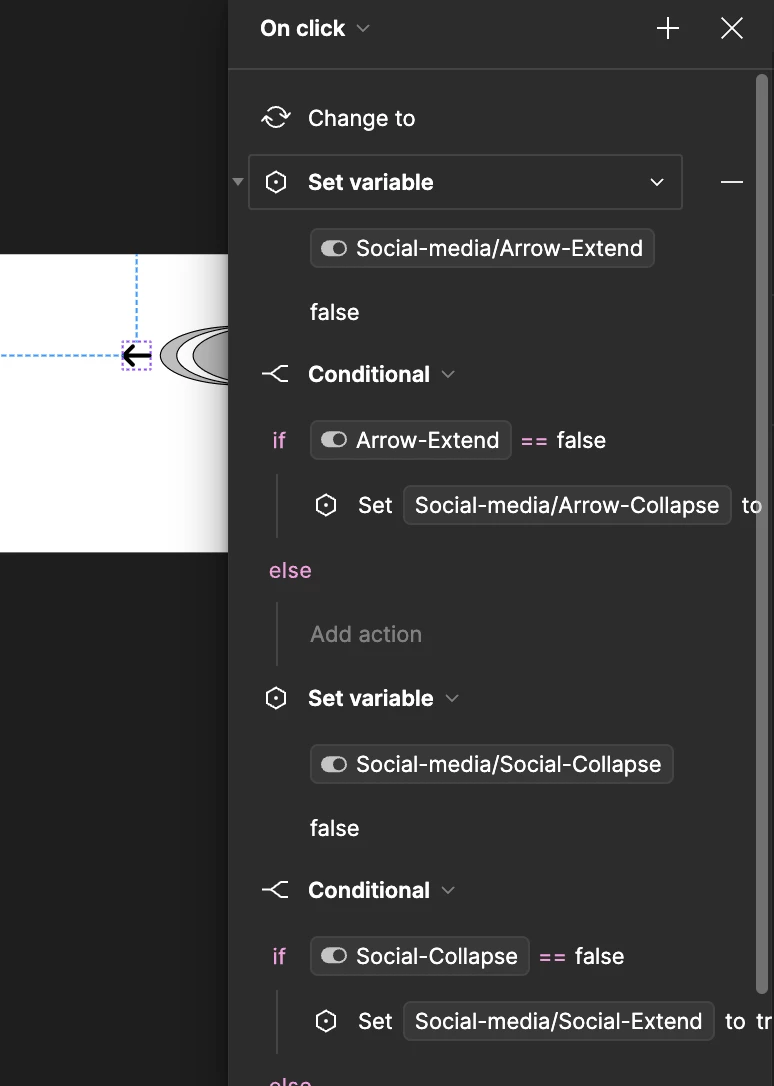Image resolution: width=774 pixels, height=1086 pixels.
Task: Click the second Conditional branch icon
Action: point(276,890)
